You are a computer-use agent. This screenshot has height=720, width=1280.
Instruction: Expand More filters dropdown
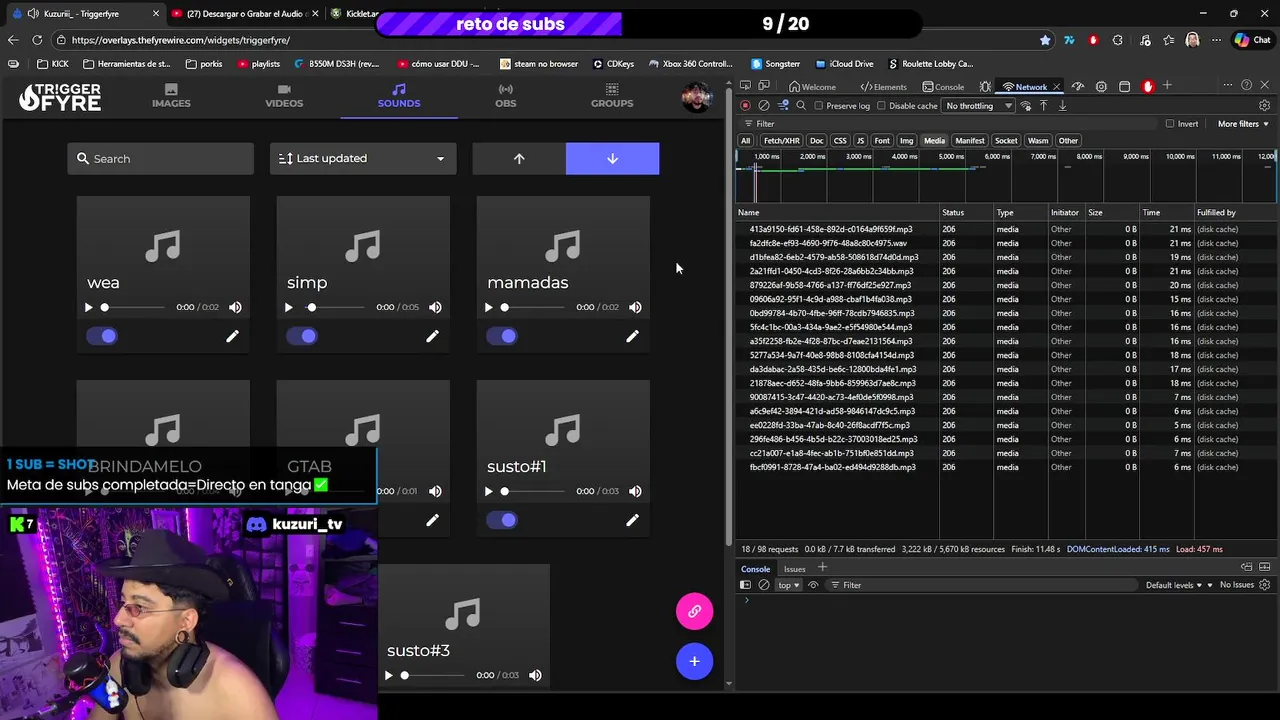pos(1243,124)
